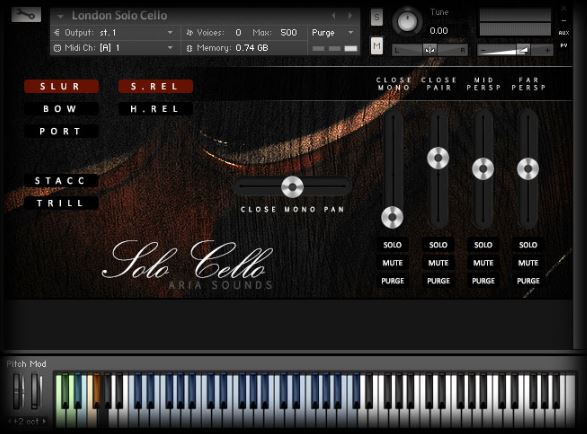Solo the Close Mono mic
587x434 pixels.
(392, 245)
